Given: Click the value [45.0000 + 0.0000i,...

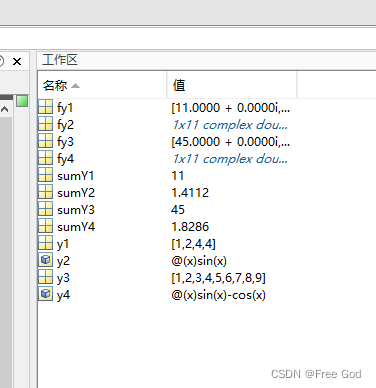Looking at the screenshot, I should pyautogui.click(x=231, y=142).
